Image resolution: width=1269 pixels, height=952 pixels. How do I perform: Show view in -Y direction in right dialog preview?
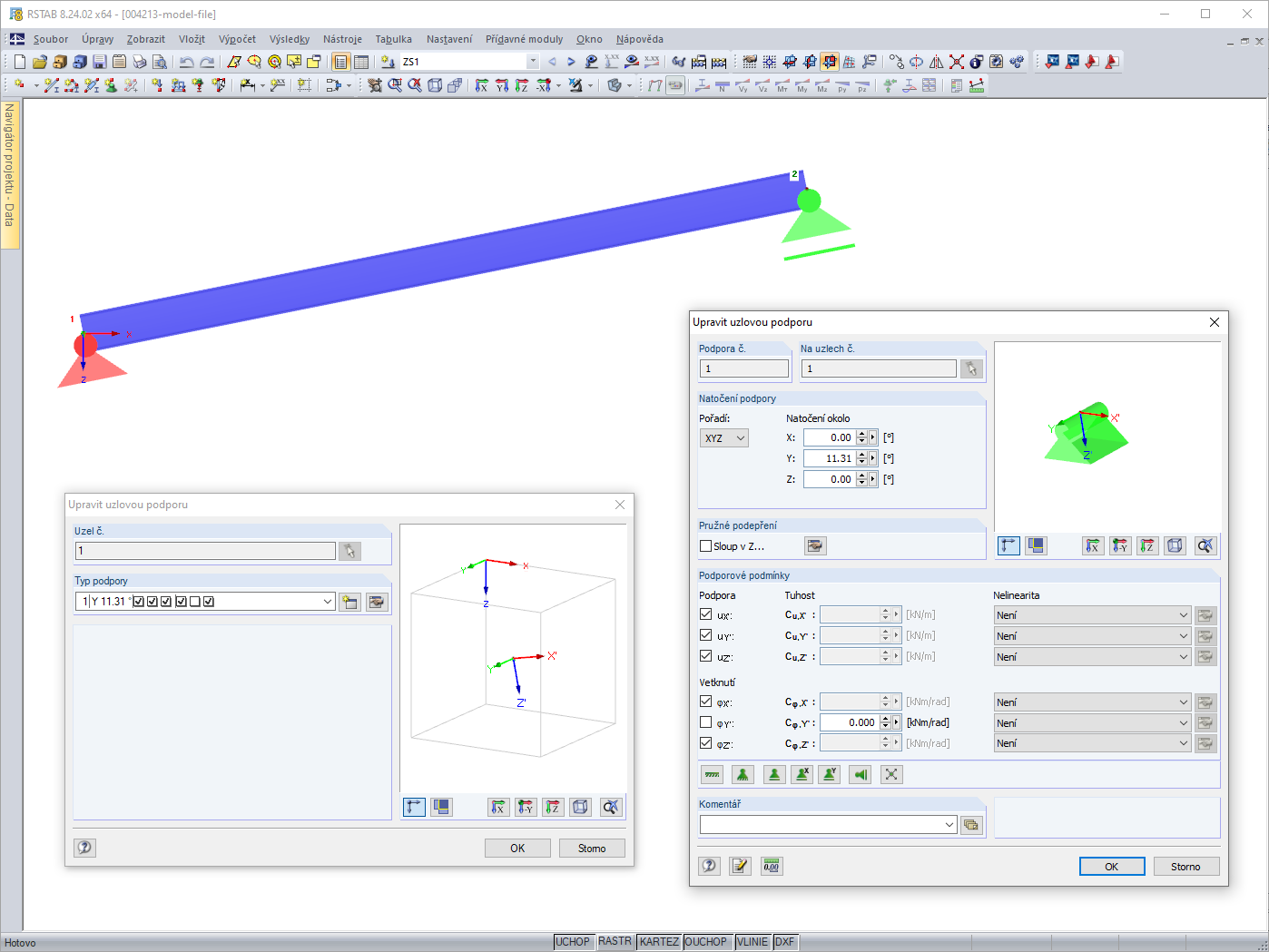click(1120, 545)
